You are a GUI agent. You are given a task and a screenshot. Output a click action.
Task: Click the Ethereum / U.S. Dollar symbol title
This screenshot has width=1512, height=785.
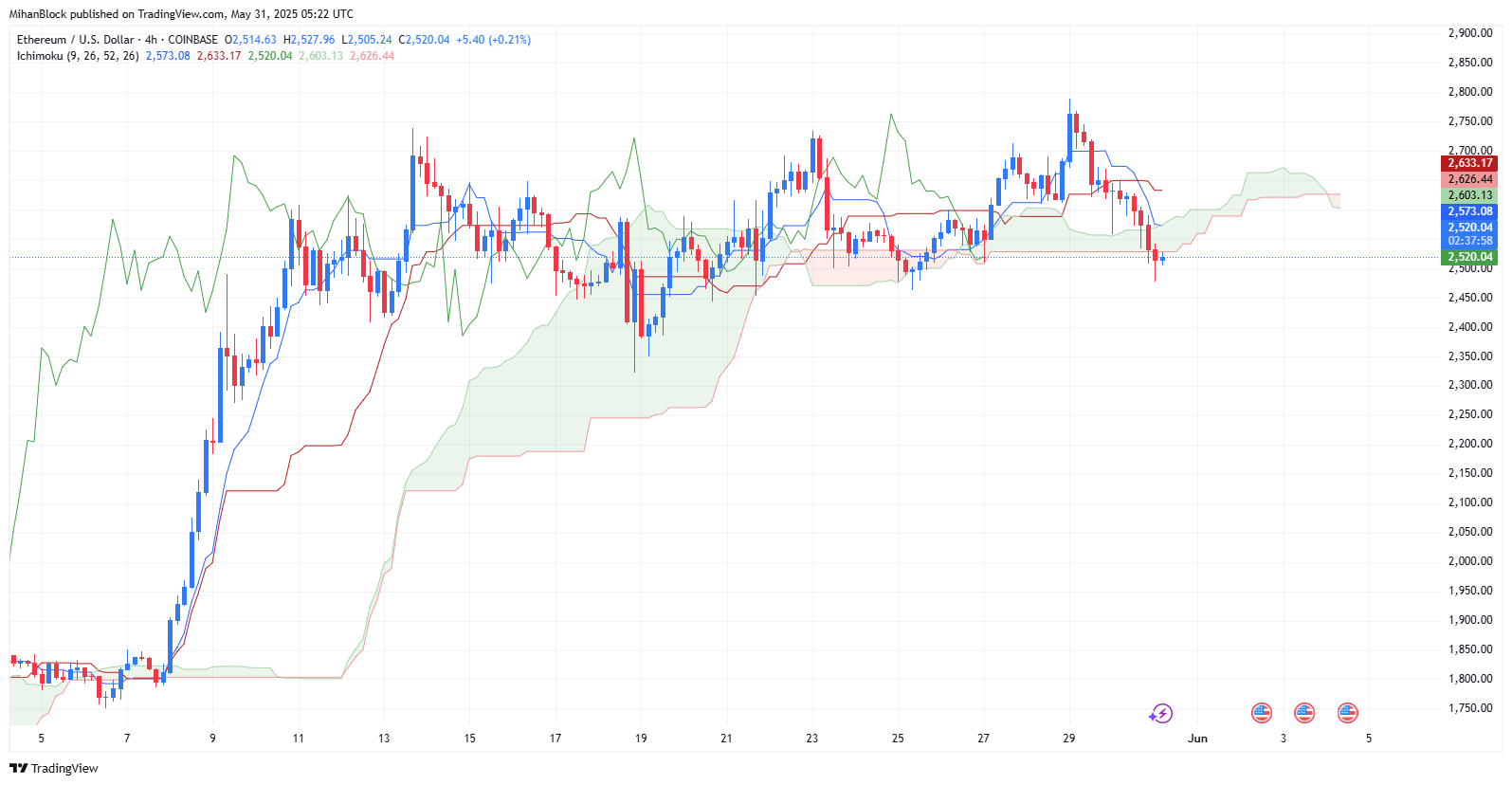tap(76, 40)
